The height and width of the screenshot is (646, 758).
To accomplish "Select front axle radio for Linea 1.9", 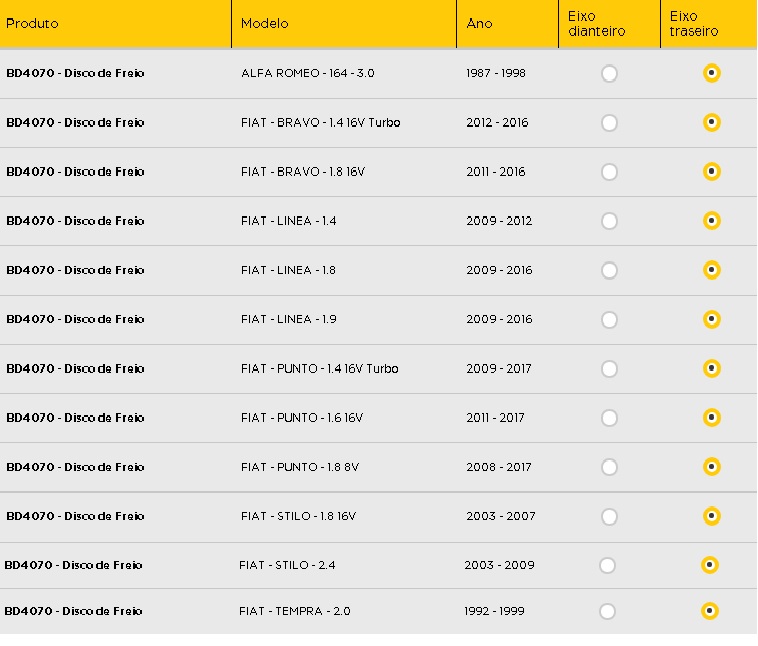I will click(x=609, y=320).
